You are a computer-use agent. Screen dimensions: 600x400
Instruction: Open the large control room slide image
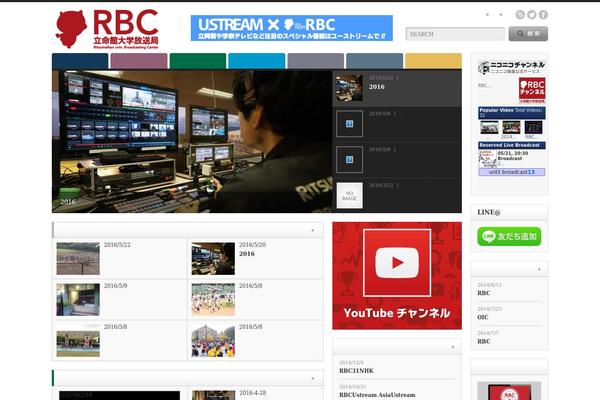[192, 141]
